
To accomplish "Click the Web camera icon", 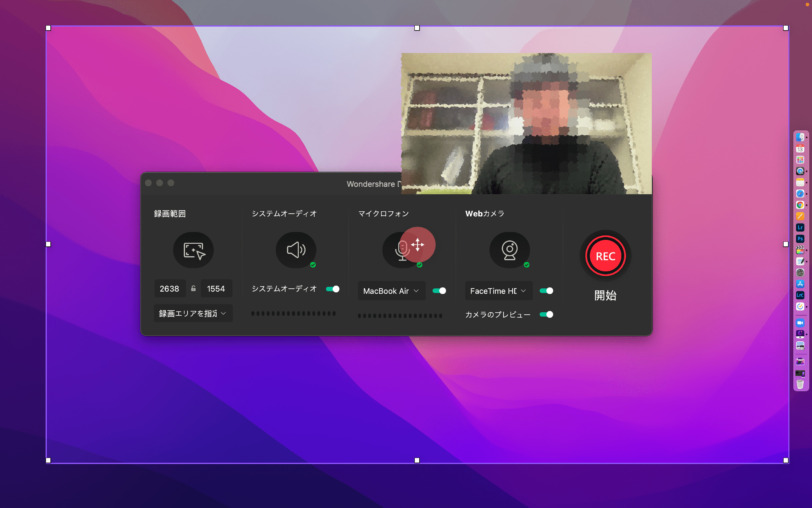I will (510, 250).
